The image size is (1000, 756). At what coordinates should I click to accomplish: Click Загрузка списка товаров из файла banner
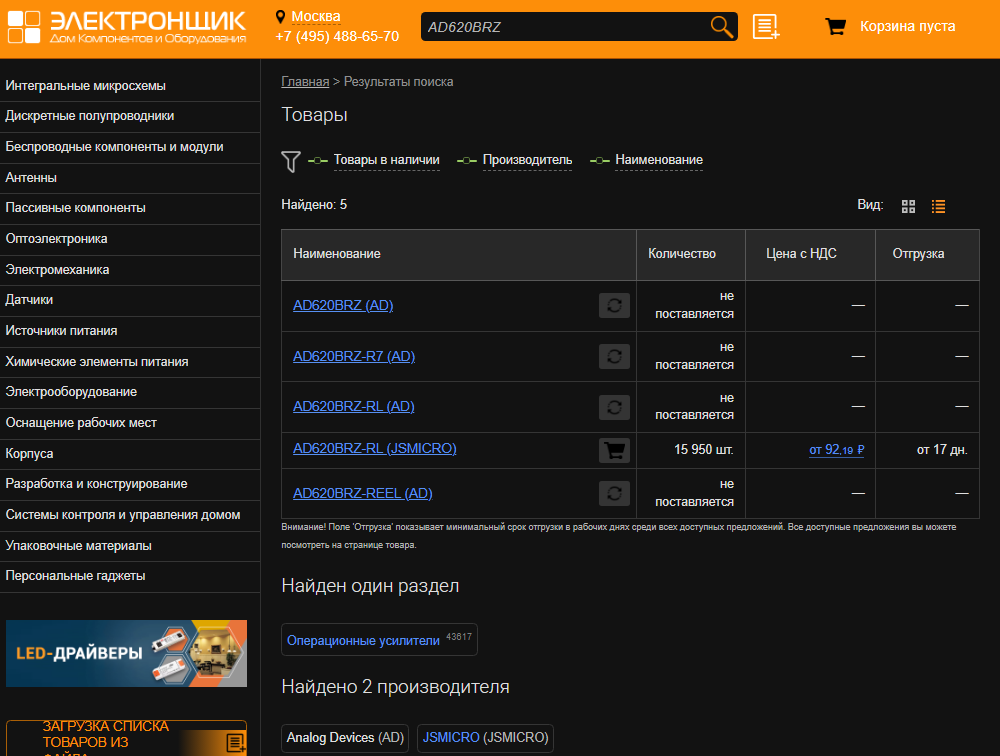tap(126, 738)
